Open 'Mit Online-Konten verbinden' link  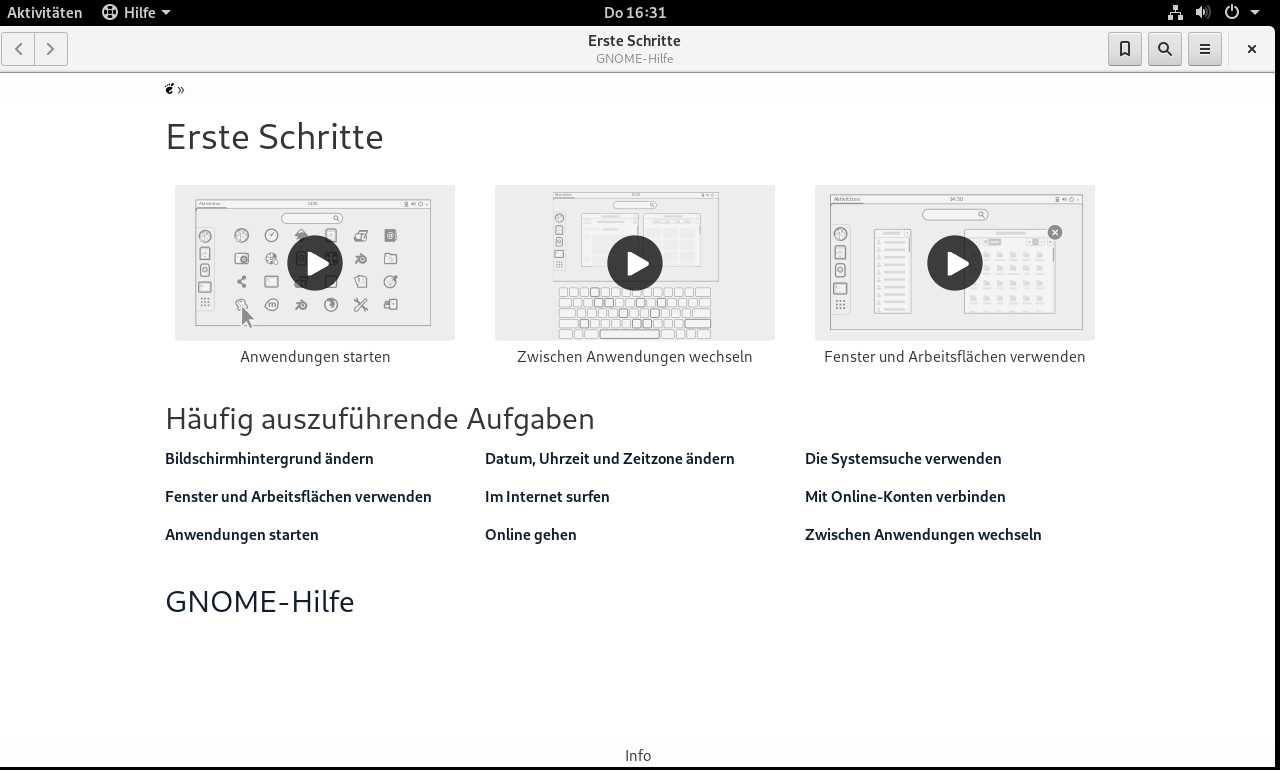pos(905,497)
